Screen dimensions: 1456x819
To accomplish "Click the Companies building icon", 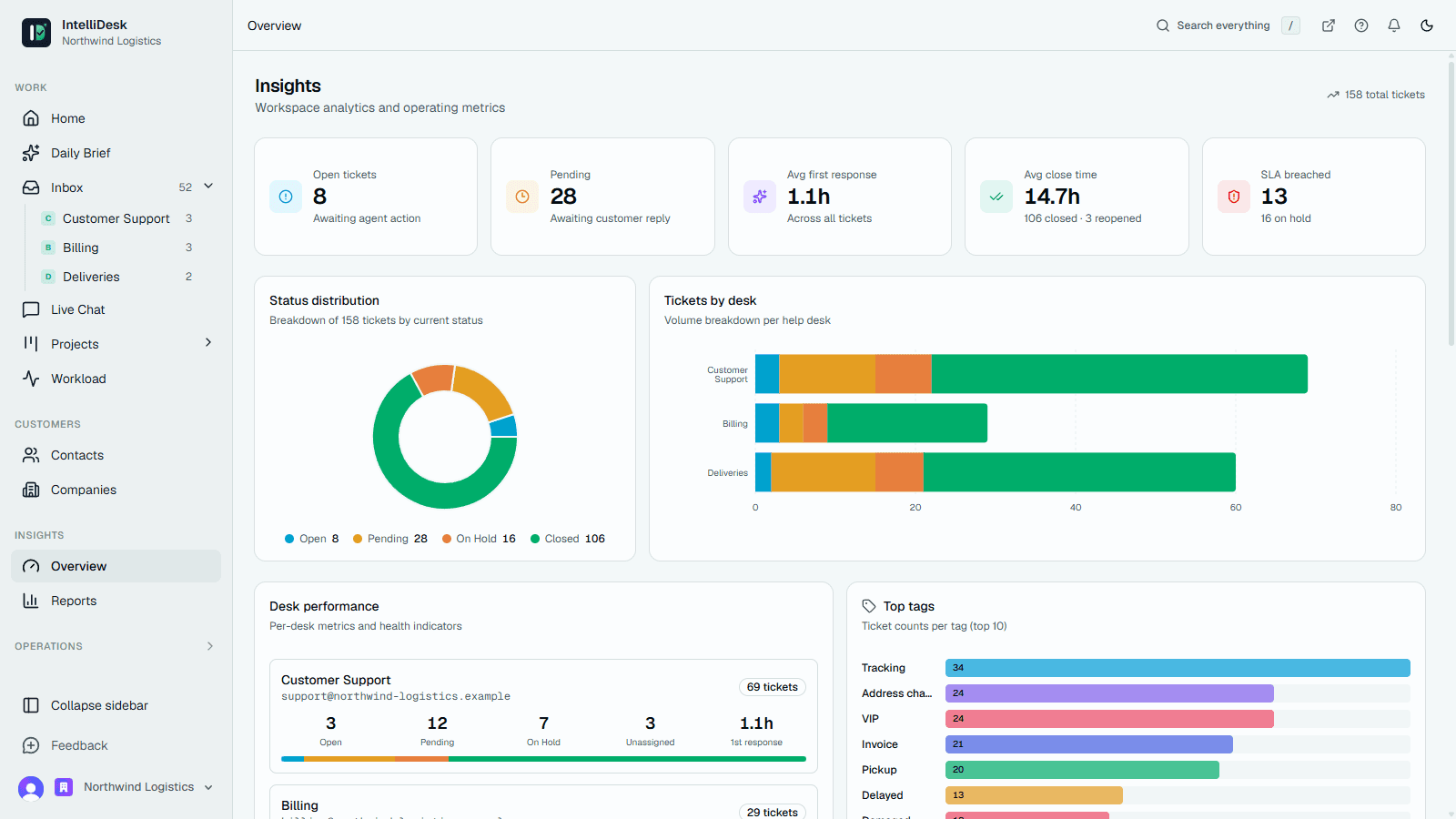I will tap(31, 490).
